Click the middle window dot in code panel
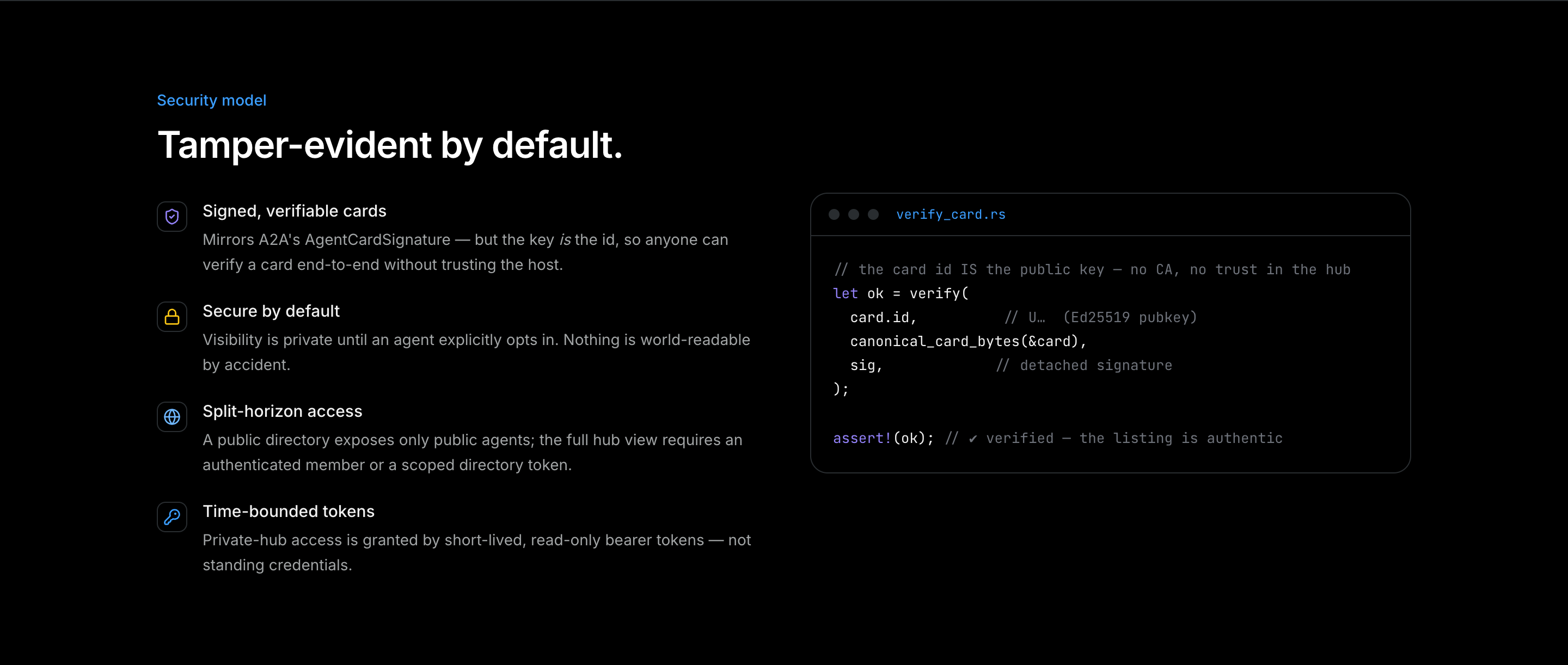Image resolution: width=1568 pixels, height=665 pixels. pos(853,214)
